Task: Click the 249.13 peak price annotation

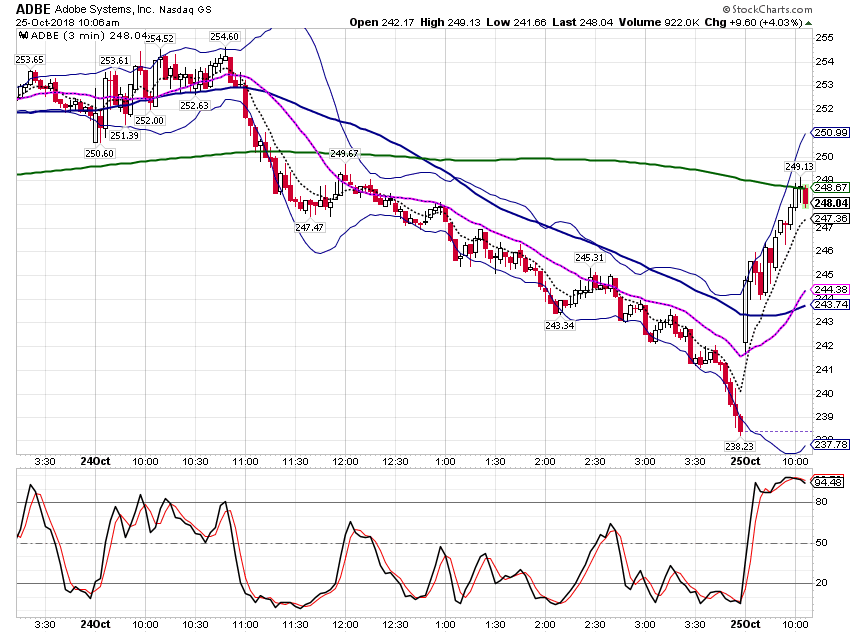Action: (x=799, y=166)
